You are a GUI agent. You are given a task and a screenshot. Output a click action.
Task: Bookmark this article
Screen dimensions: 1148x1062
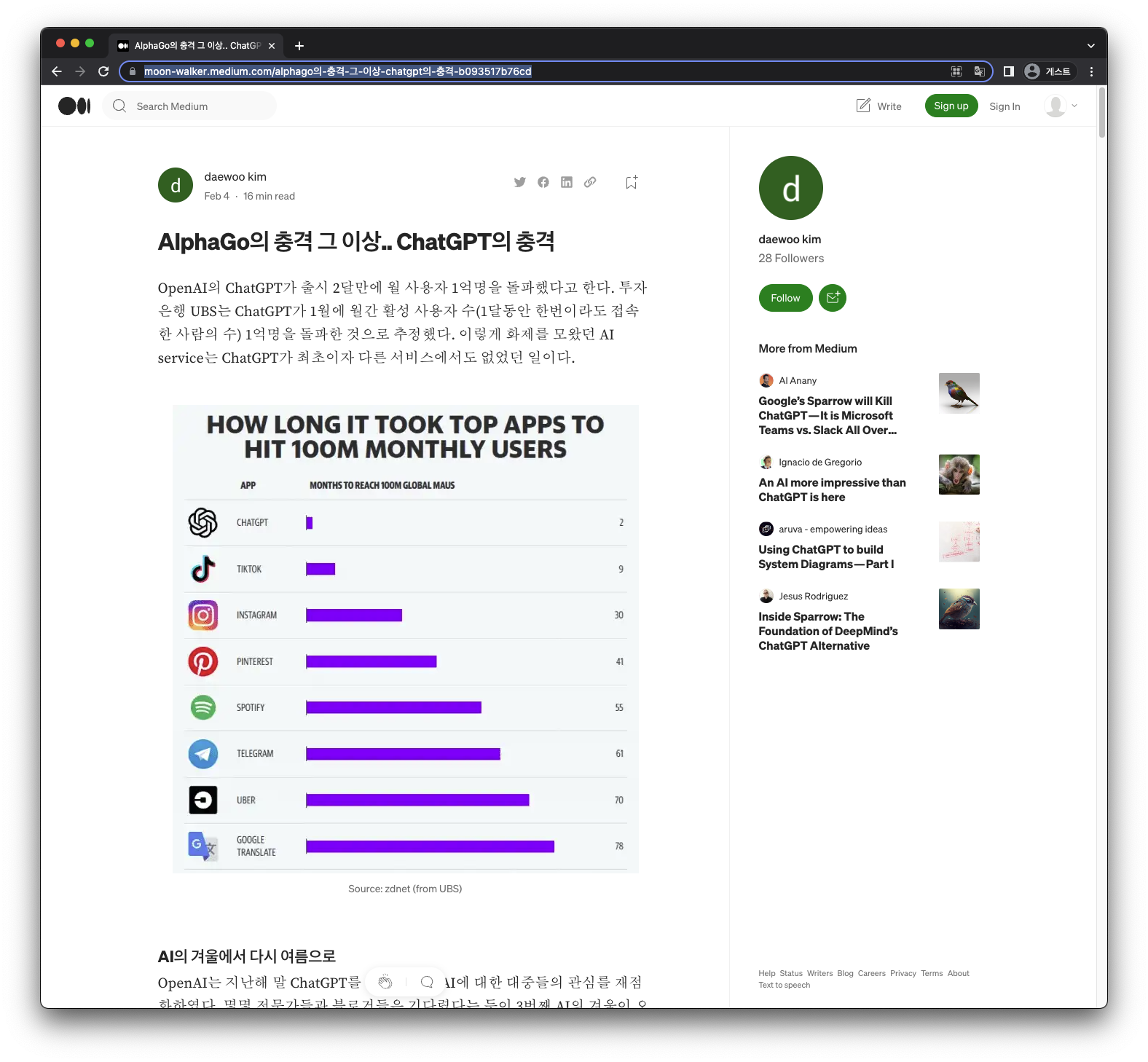[x=632, y=182]
